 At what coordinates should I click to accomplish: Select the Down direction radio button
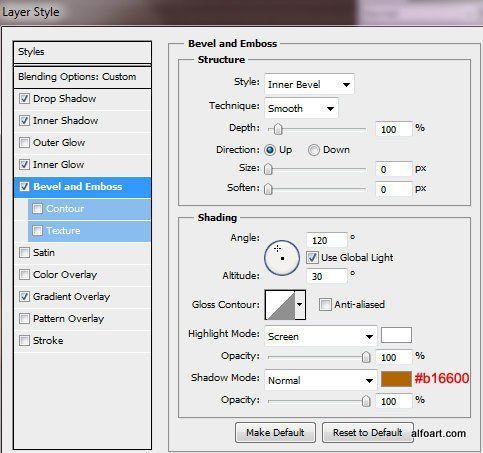tap(313, 150)
